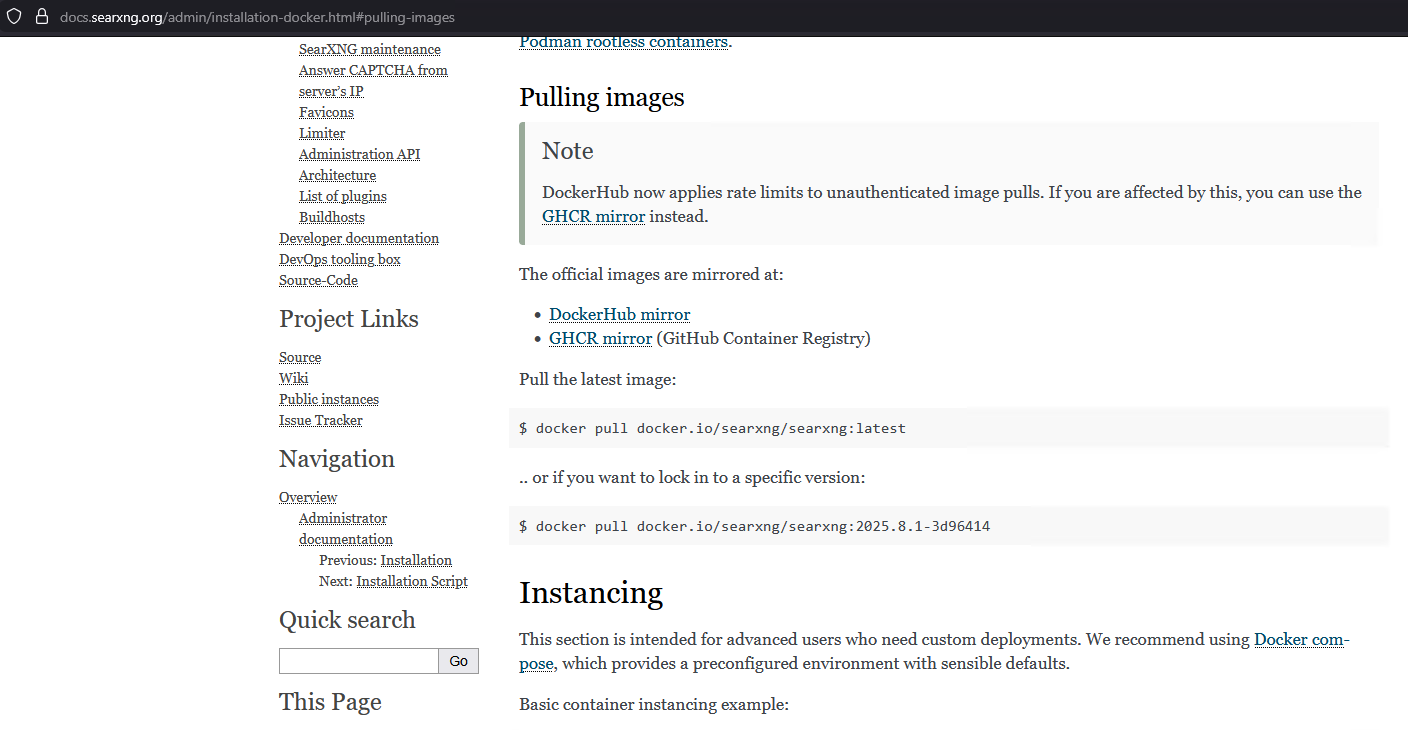Image resolution: width=1408 pixels, height=730 pixels.
Task: Open the Issue Tracker project link
Action: coord(320,420)
